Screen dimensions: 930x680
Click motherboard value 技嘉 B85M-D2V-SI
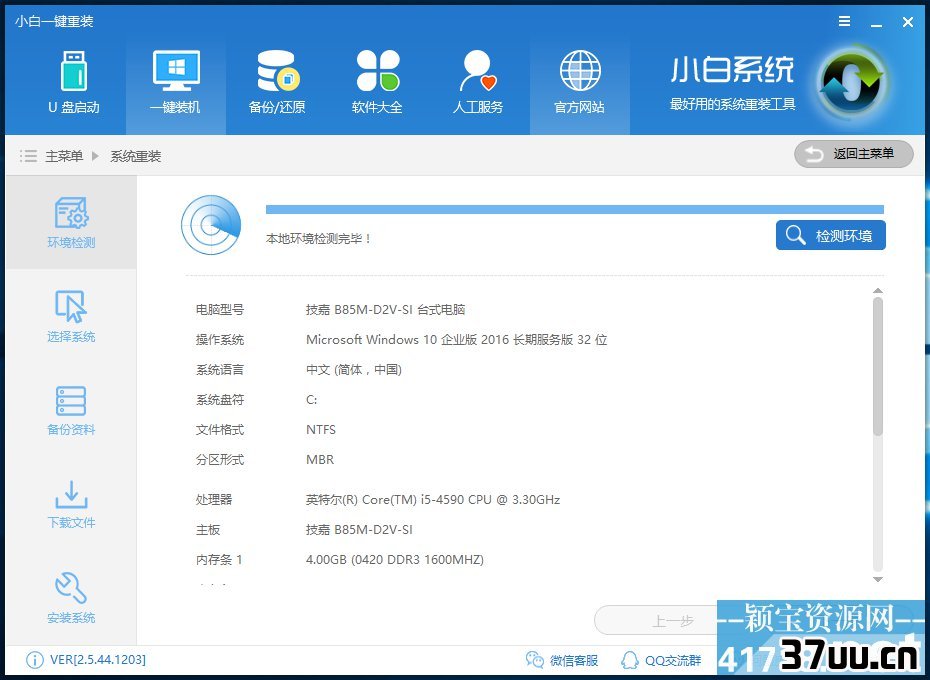[x=359, y=530]
